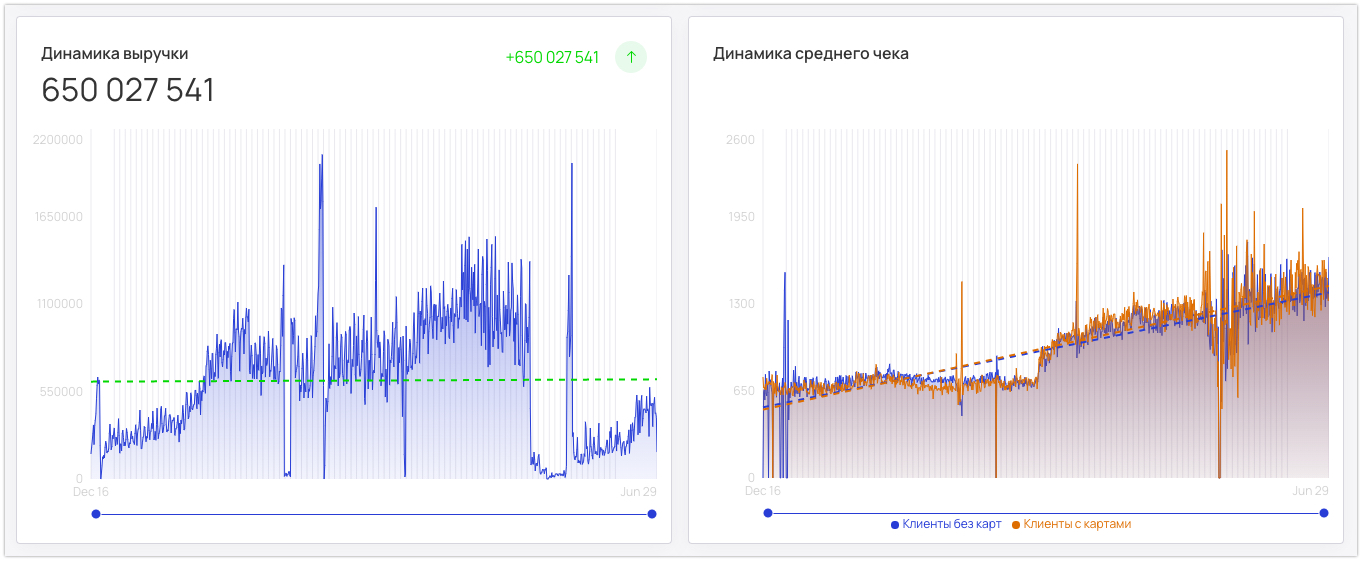Click the Динамика выручки title
Image resolution: width=1362 pixels, height=561 pixels.
click(114, 54)
